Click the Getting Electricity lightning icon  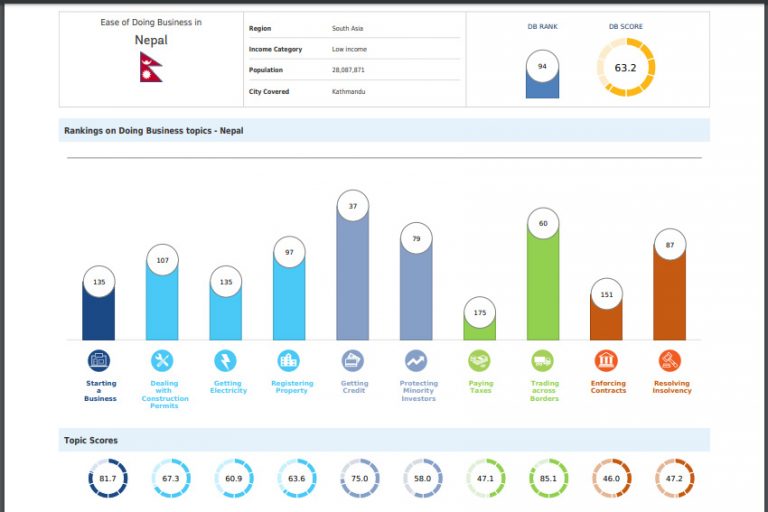(x=226, y=361)
